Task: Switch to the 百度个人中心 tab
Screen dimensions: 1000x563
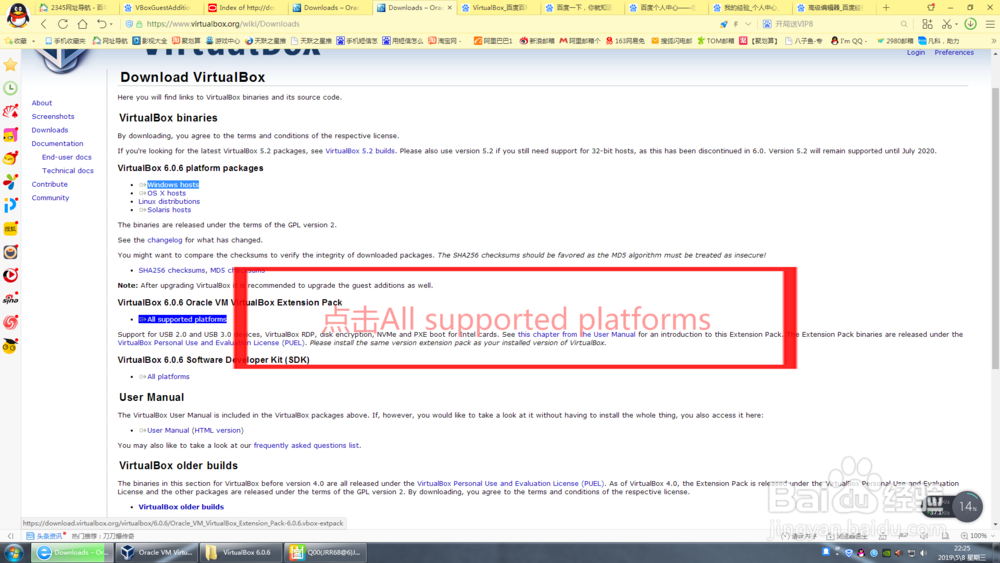Action: click(x=666, y=8)
